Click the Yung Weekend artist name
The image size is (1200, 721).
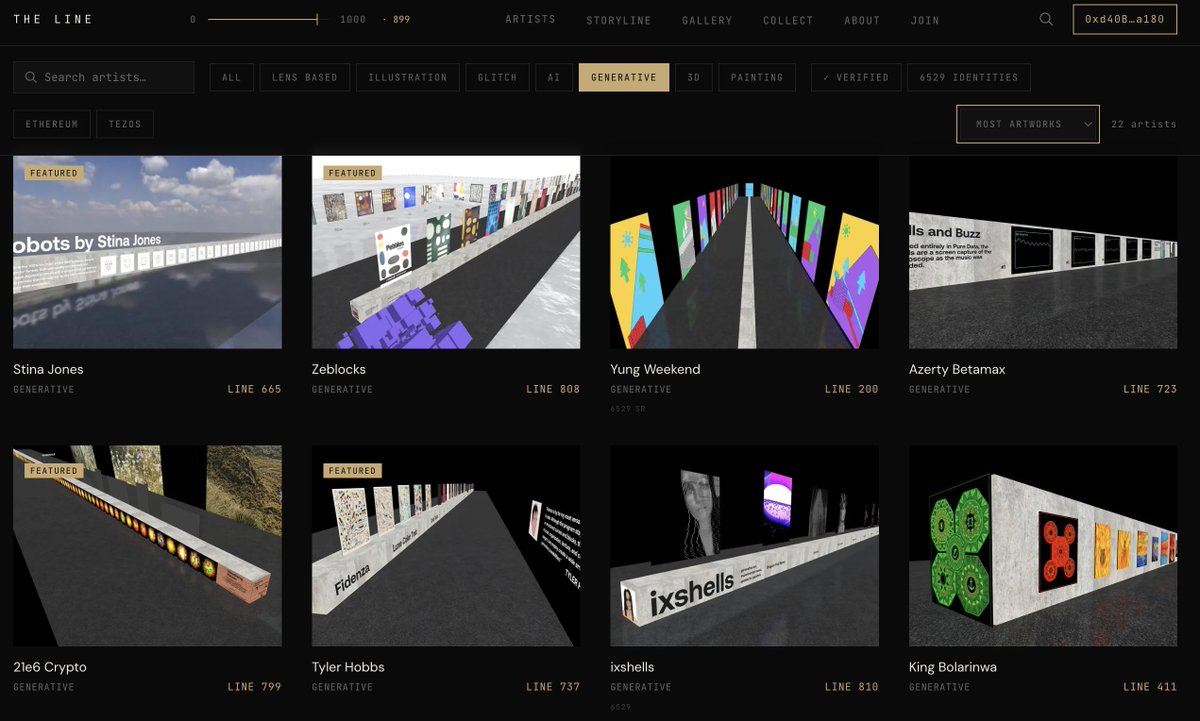tap(655, 369)
